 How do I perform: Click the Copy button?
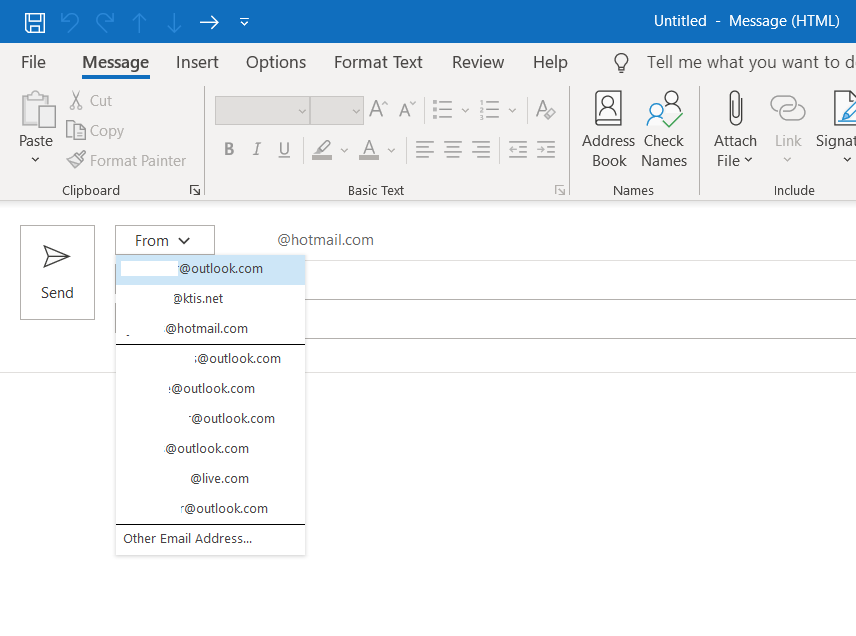tap(96, 130)
